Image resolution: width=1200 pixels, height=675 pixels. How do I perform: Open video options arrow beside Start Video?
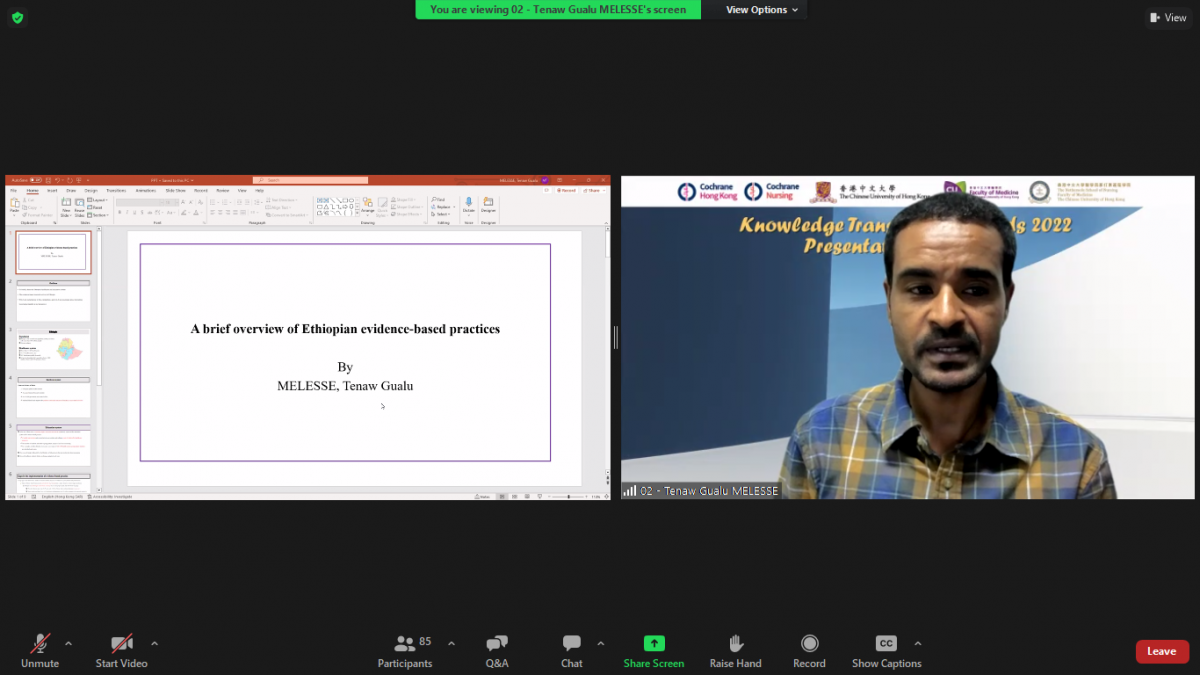pyautogui.click(x=154, y=643)
